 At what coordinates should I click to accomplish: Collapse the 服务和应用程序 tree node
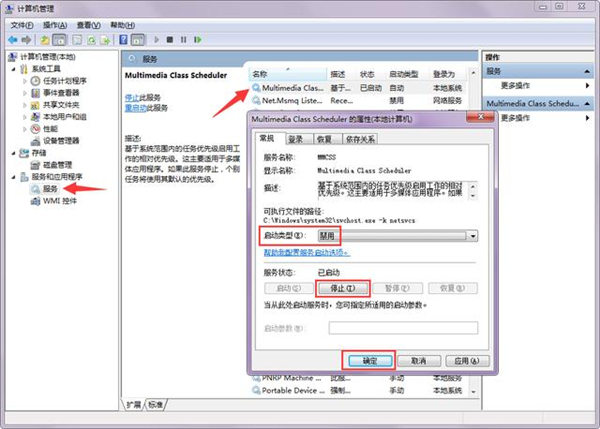click(14, 177)
